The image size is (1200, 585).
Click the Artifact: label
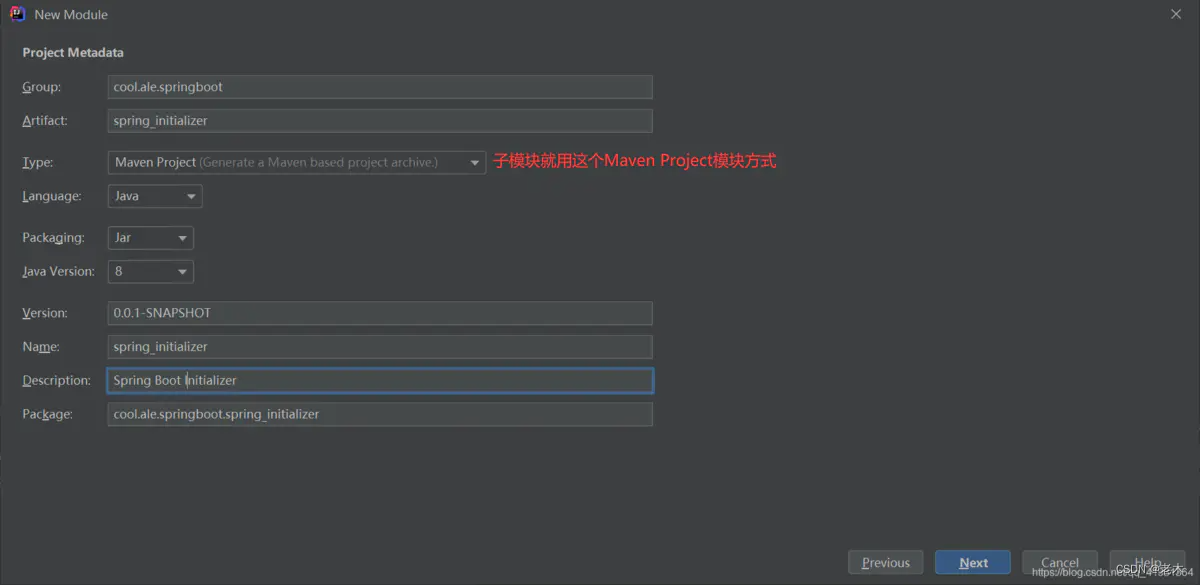coord(45,121)
